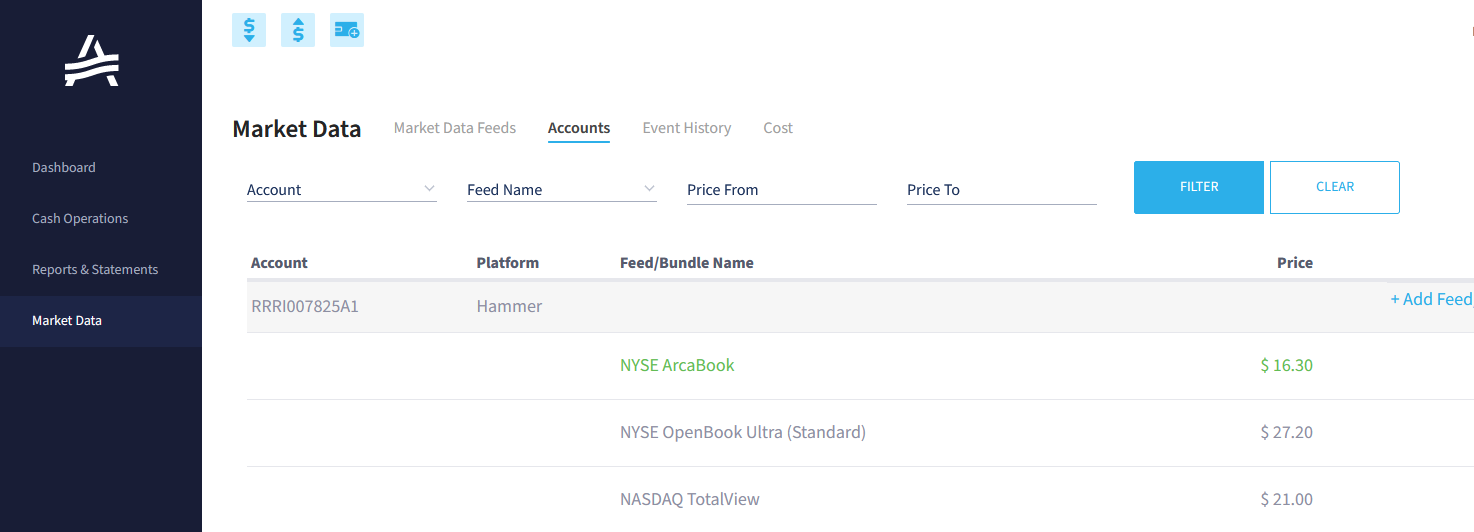Switch to the Accounts tab
This screenshot has height=532, width=1474.
pos(579,128)
